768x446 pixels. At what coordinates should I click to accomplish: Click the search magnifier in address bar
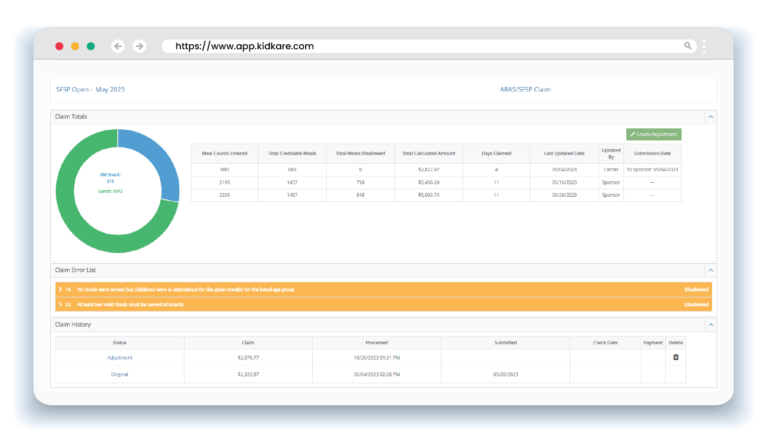click(x=688, y=46)
